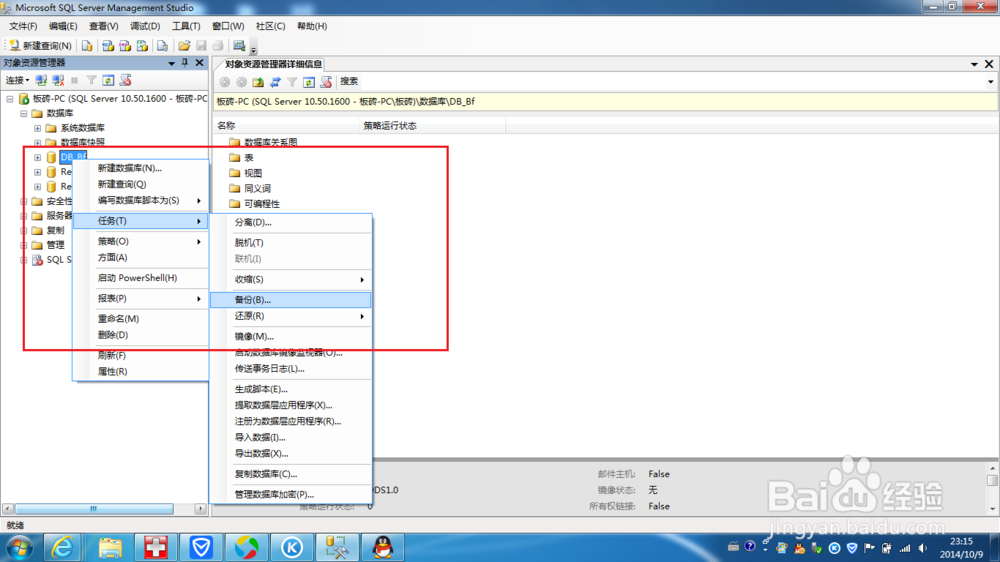Expand the DB_Bf database node
The height and width of the screenshot is (562, 1000).
coord(38,157)
